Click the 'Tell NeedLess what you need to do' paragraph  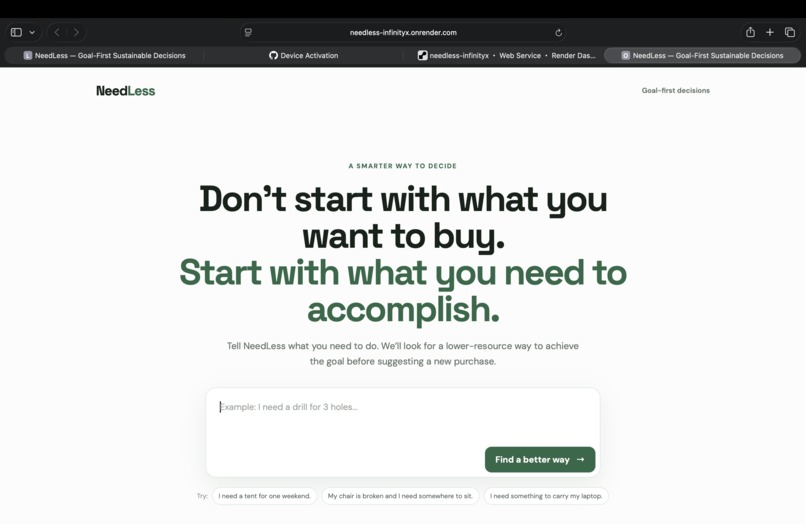(x=403, y=354)
